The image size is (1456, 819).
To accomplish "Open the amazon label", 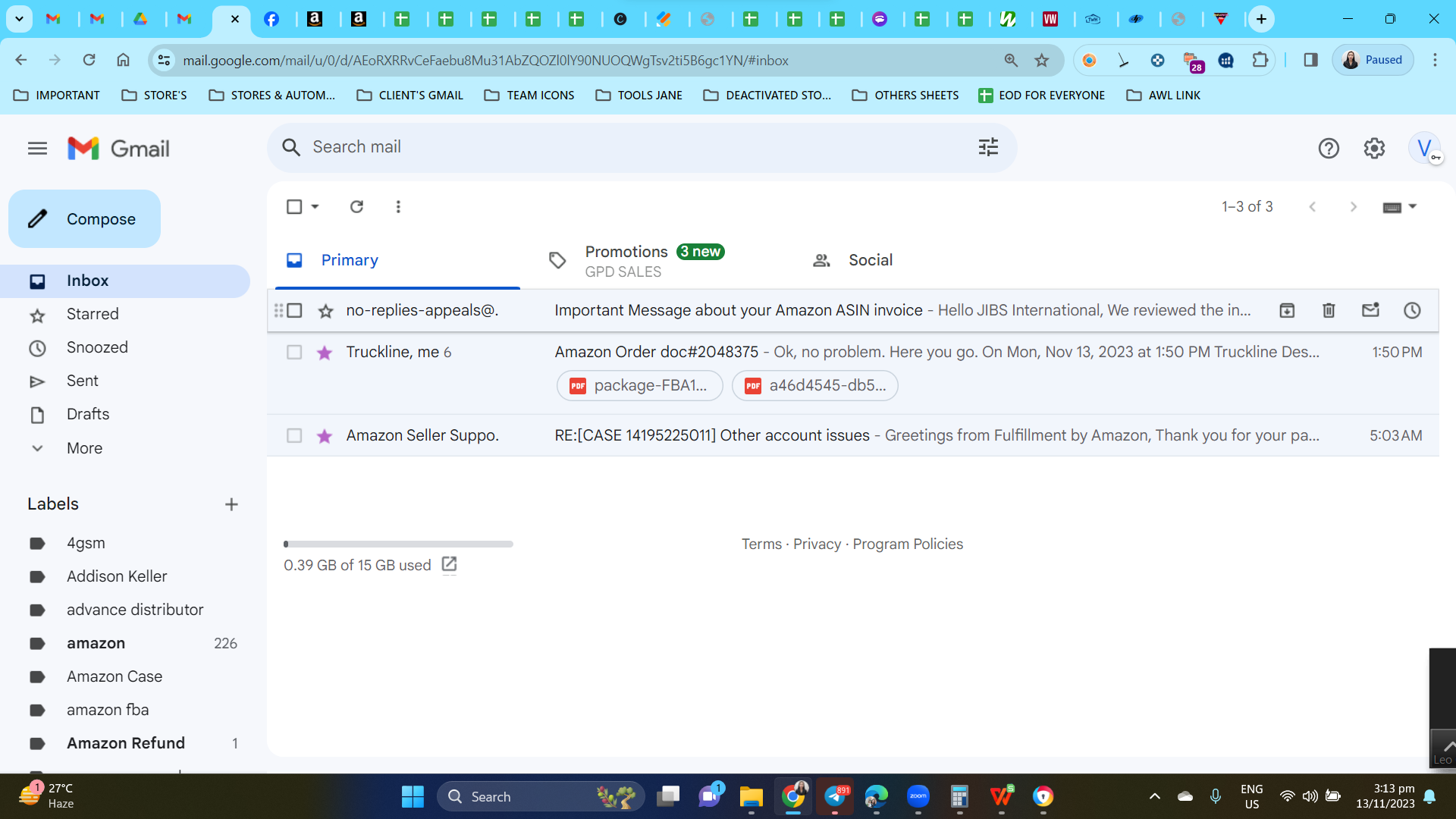I will pyautogui.click(x=96, y=643).
